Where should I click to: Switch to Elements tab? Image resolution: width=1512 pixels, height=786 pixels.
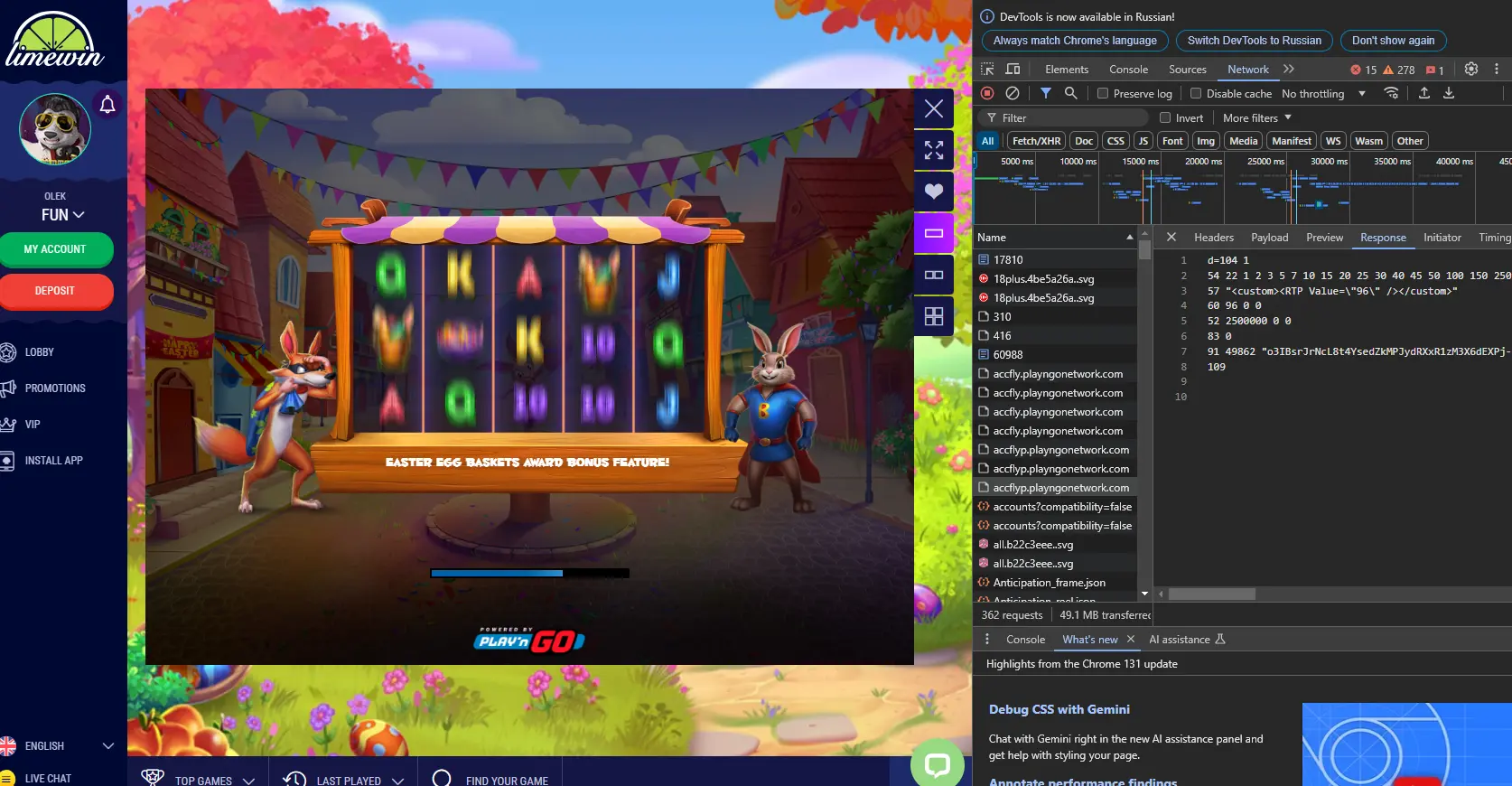click(x=1067, y=70)
